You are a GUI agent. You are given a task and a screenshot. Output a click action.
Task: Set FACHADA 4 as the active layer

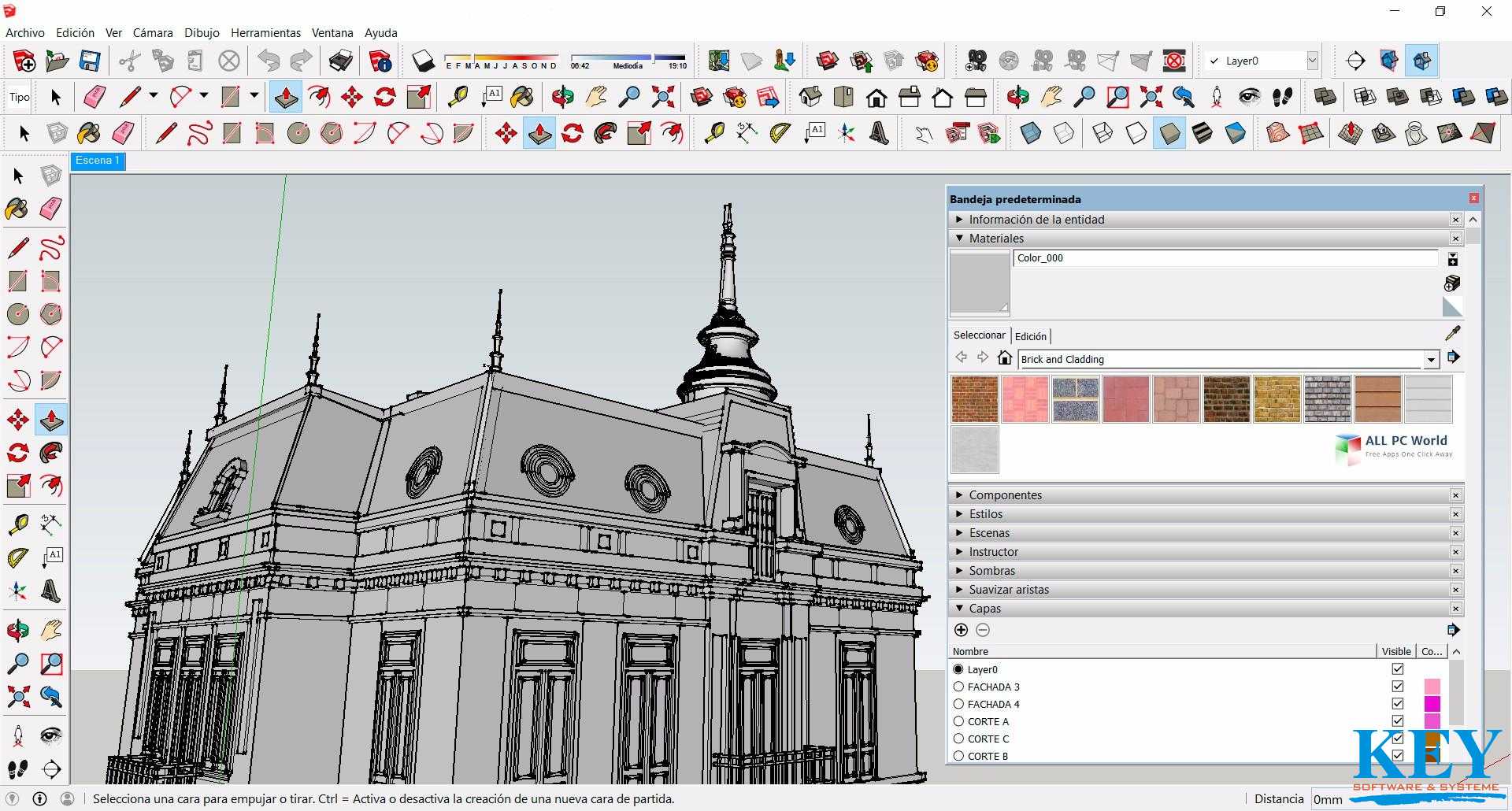tap(958, 704)
